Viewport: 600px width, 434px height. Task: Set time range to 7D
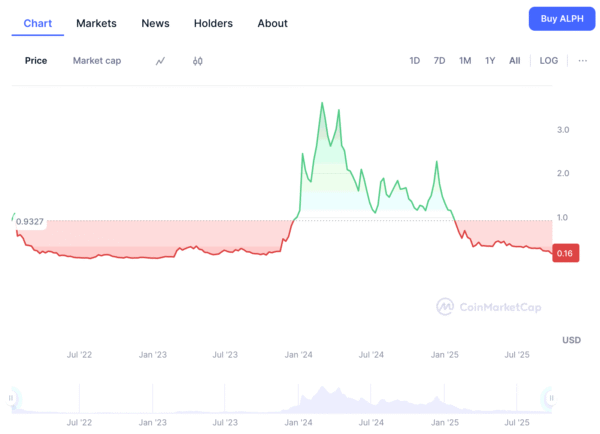[439, 60]
